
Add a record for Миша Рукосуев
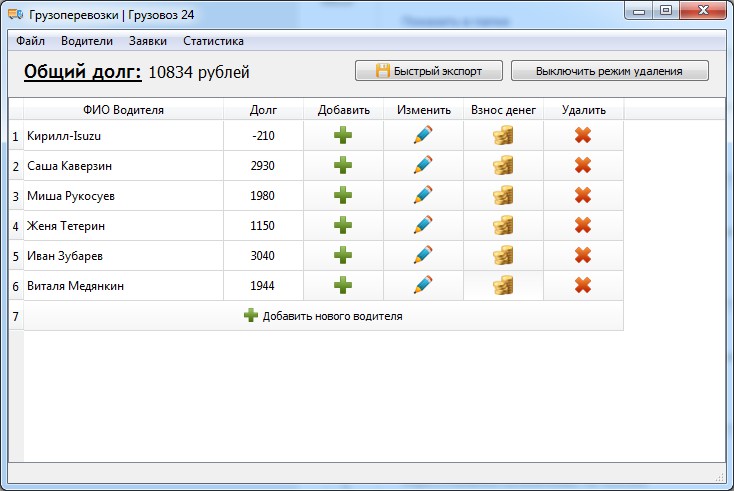click(x=343, y=196)
